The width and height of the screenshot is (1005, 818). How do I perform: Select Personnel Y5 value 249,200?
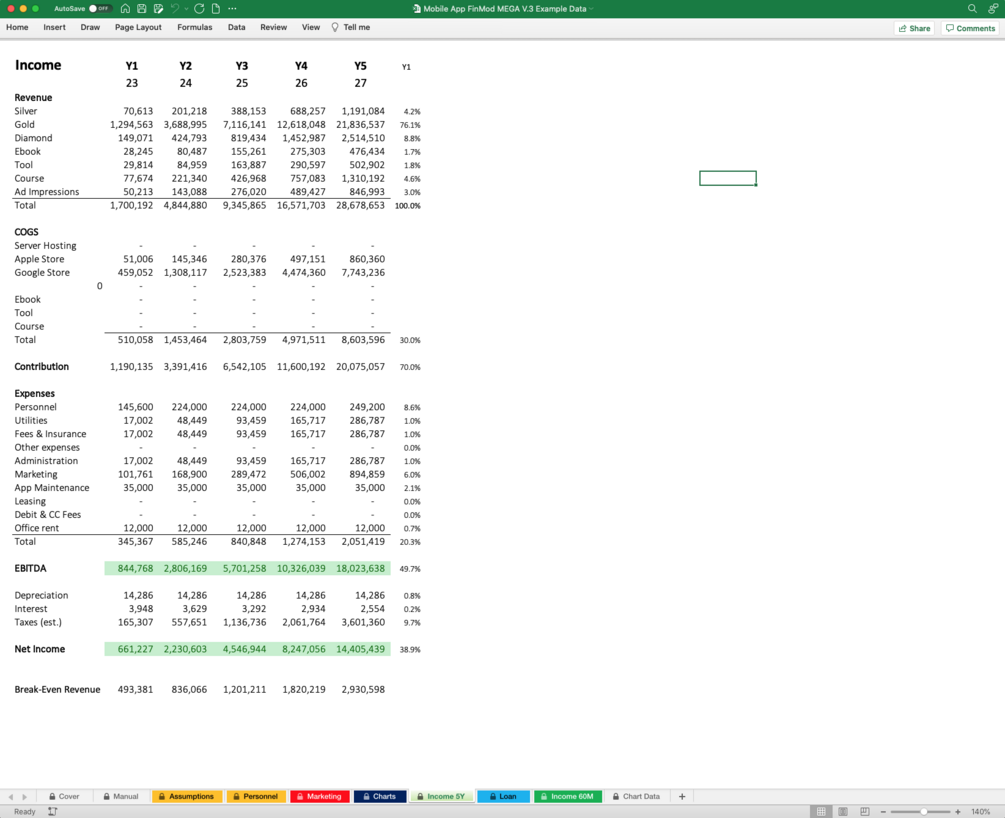click(367, 407)
